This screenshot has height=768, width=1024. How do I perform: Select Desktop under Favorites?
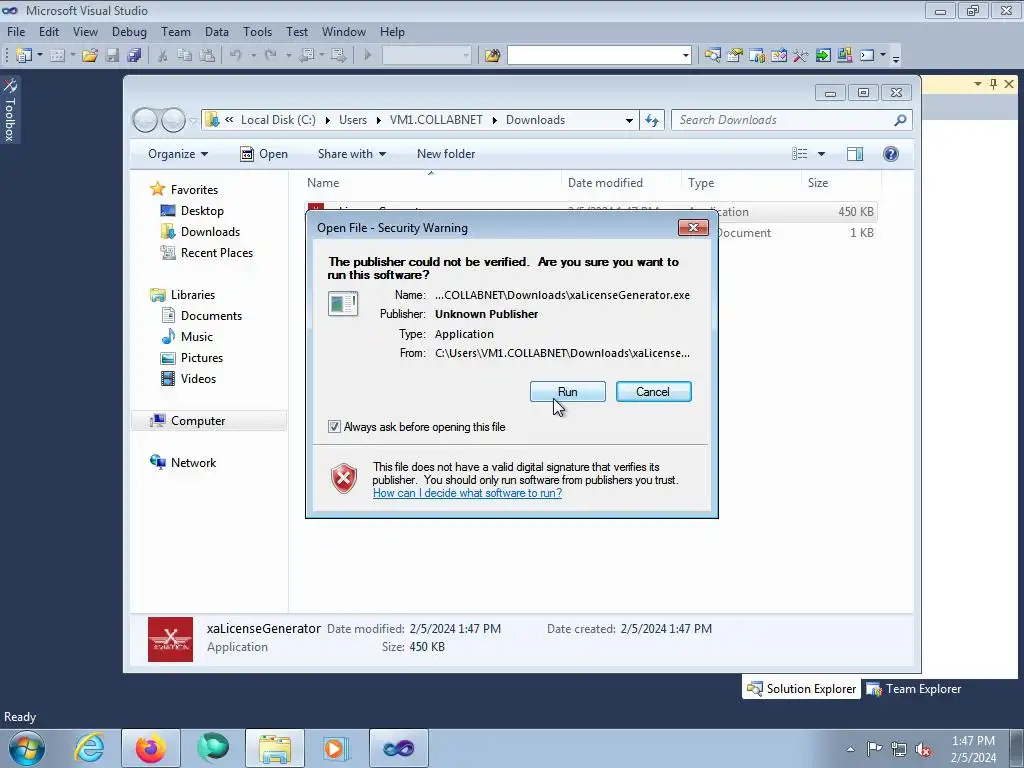pyautogui.click(x=202, y=211)
